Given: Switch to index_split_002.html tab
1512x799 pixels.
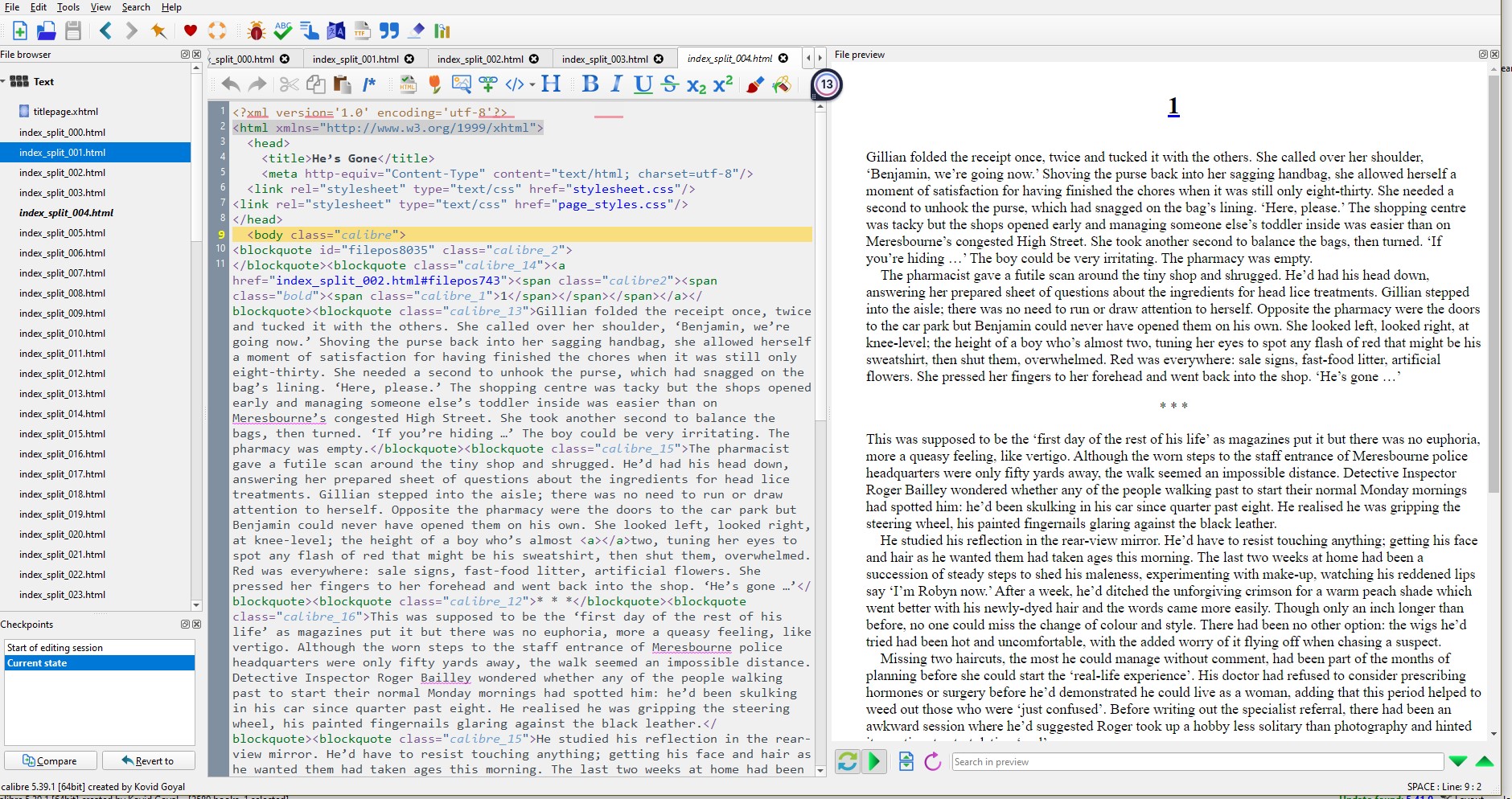Looking at the screenshot, I should pyautogui.click(x=480, y=59).
